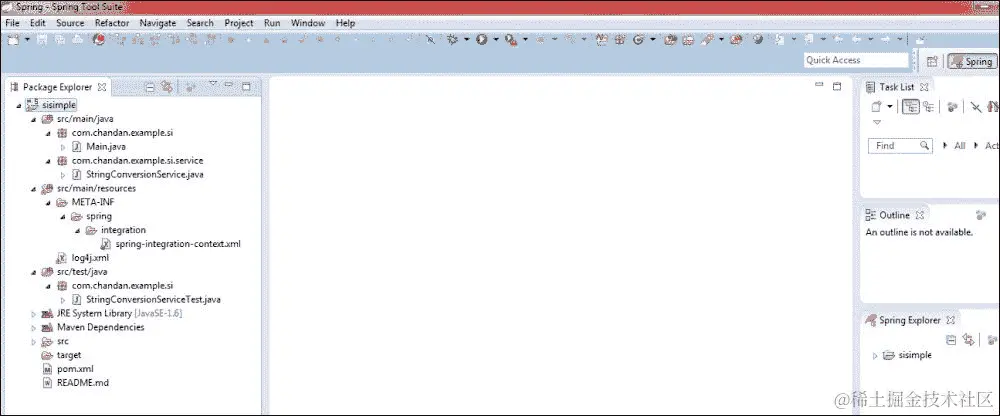Toggle the Categorized view icon in Task List
This screenshot has width=1000, height=416.
pyautogui.click(x=911, y=107)
